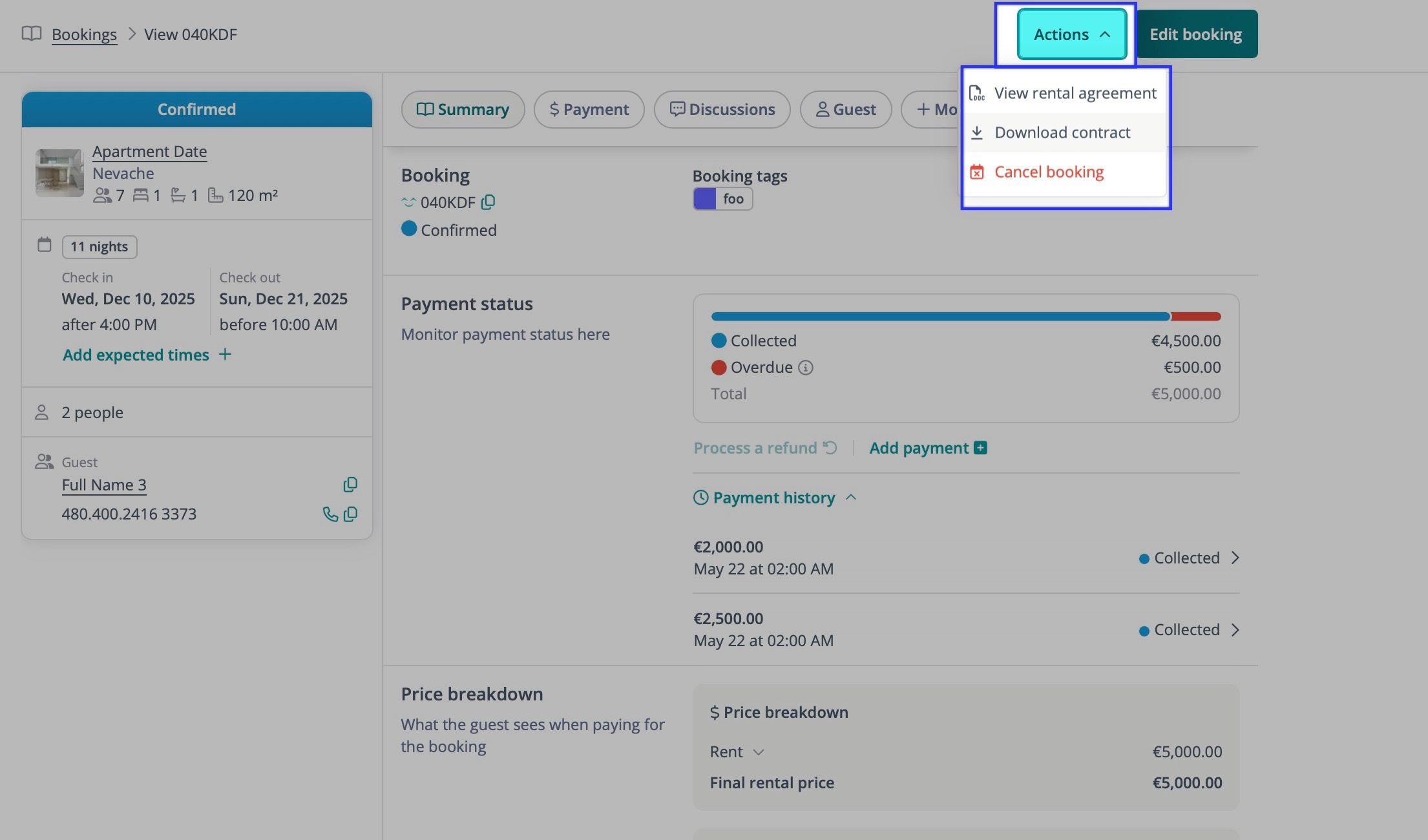Click the purple foo tag color swatch
The width and height of the screenshot is (1428, 840).
coord(704,199)
